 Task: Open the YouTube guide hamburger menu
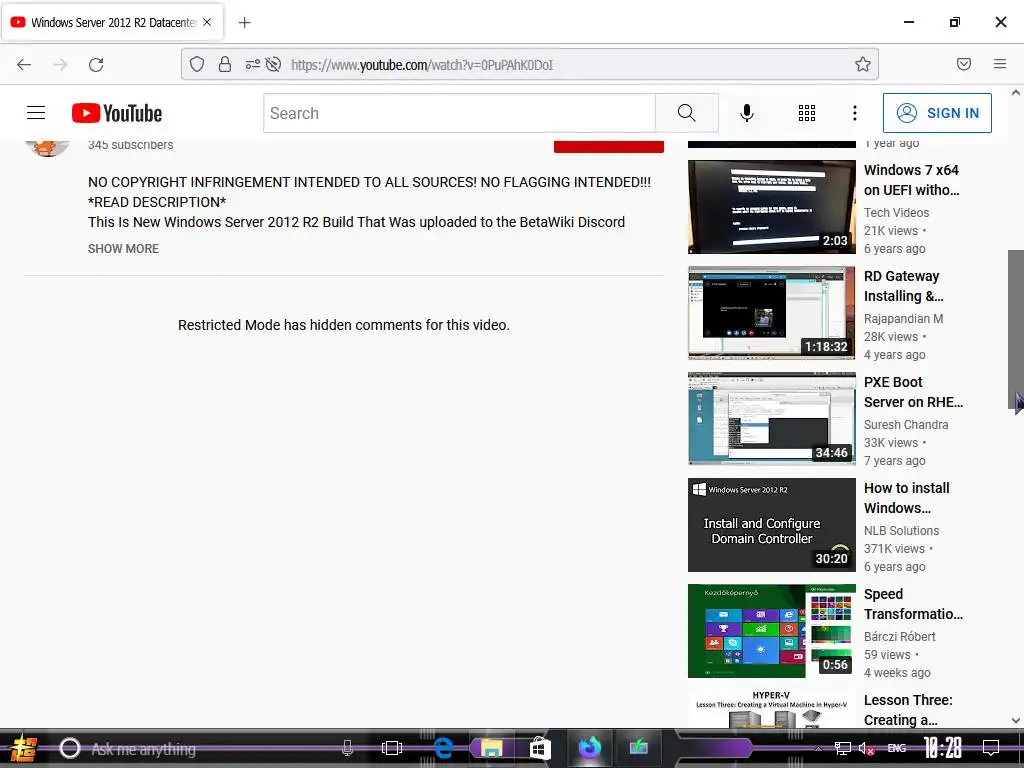pos(36,113)
